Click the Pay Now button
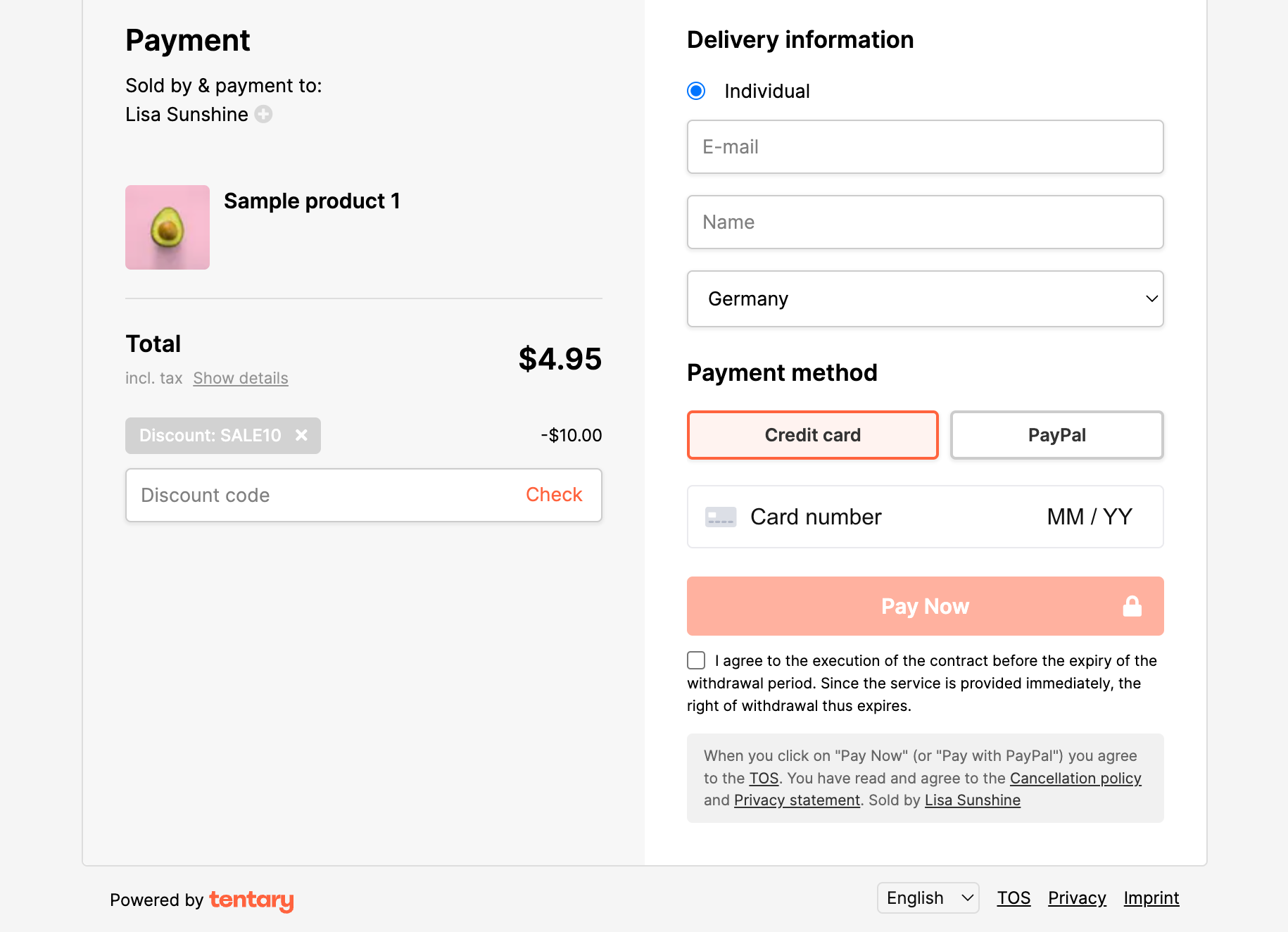 click(x=925, y=606)
